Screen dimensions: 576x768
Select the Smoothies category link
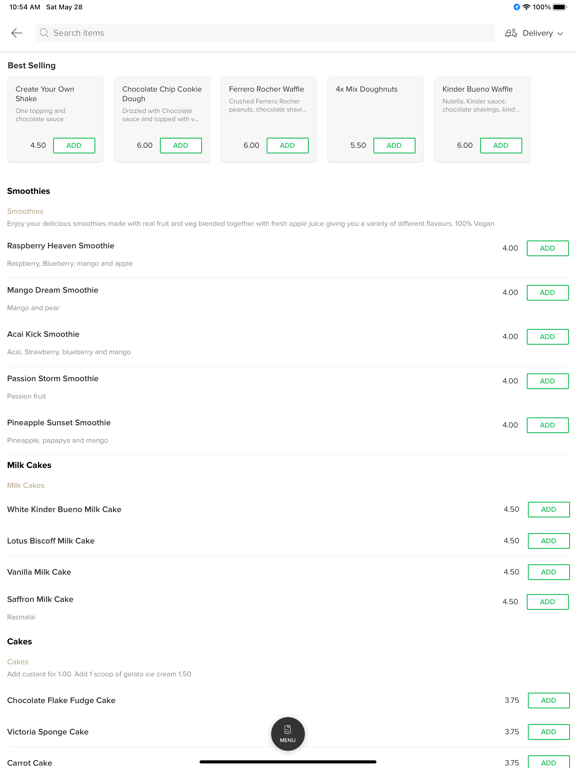(x=25, y=211)
